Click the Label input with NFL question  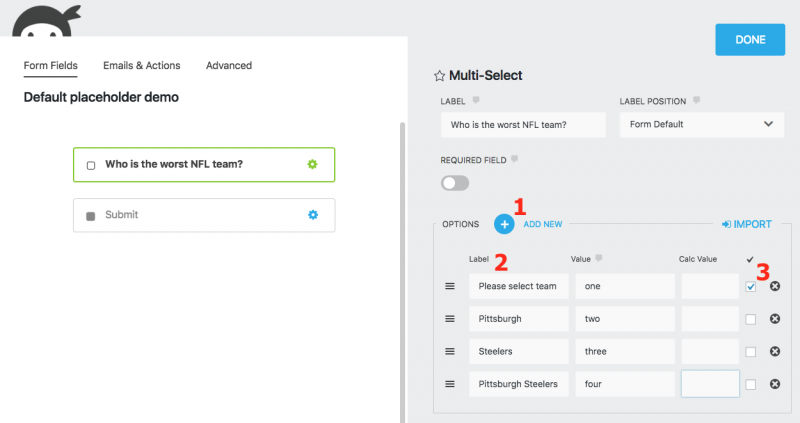523,125
